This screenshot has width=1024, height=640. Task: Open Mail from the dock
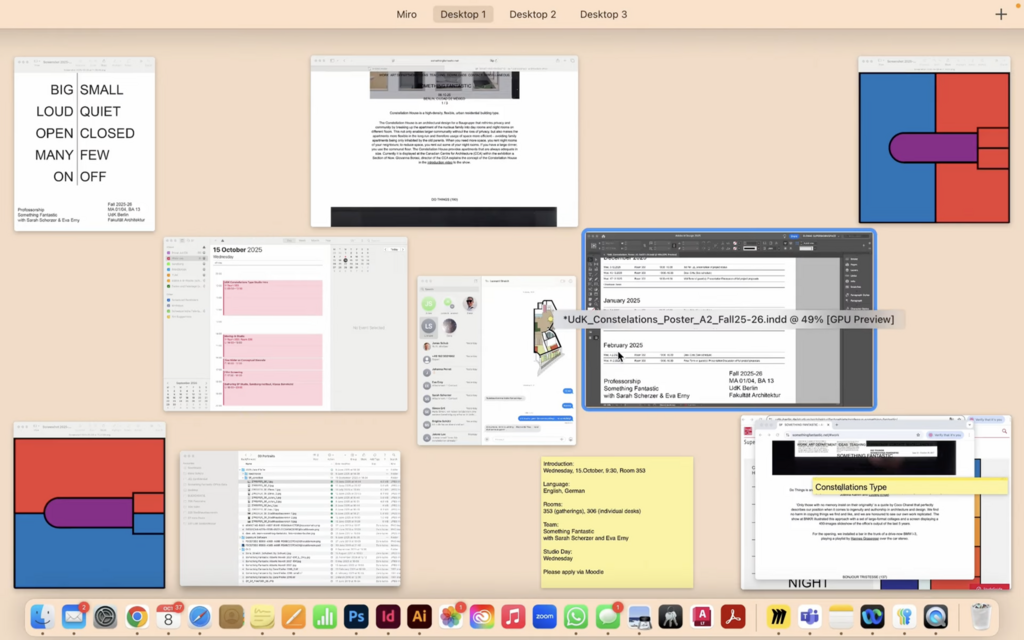(x=73, y=617)
